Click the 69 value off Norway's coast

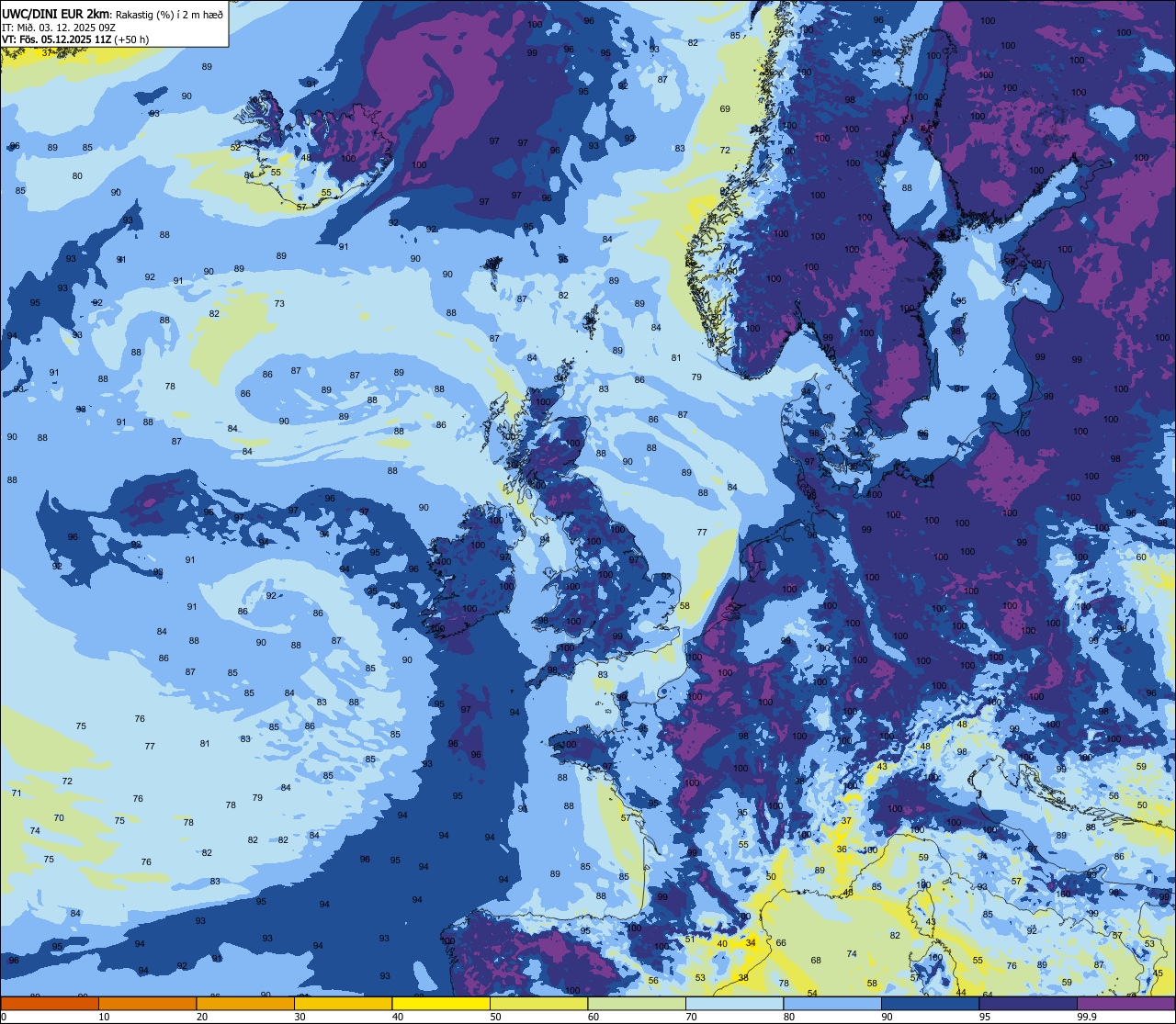(x=725, y=109)
